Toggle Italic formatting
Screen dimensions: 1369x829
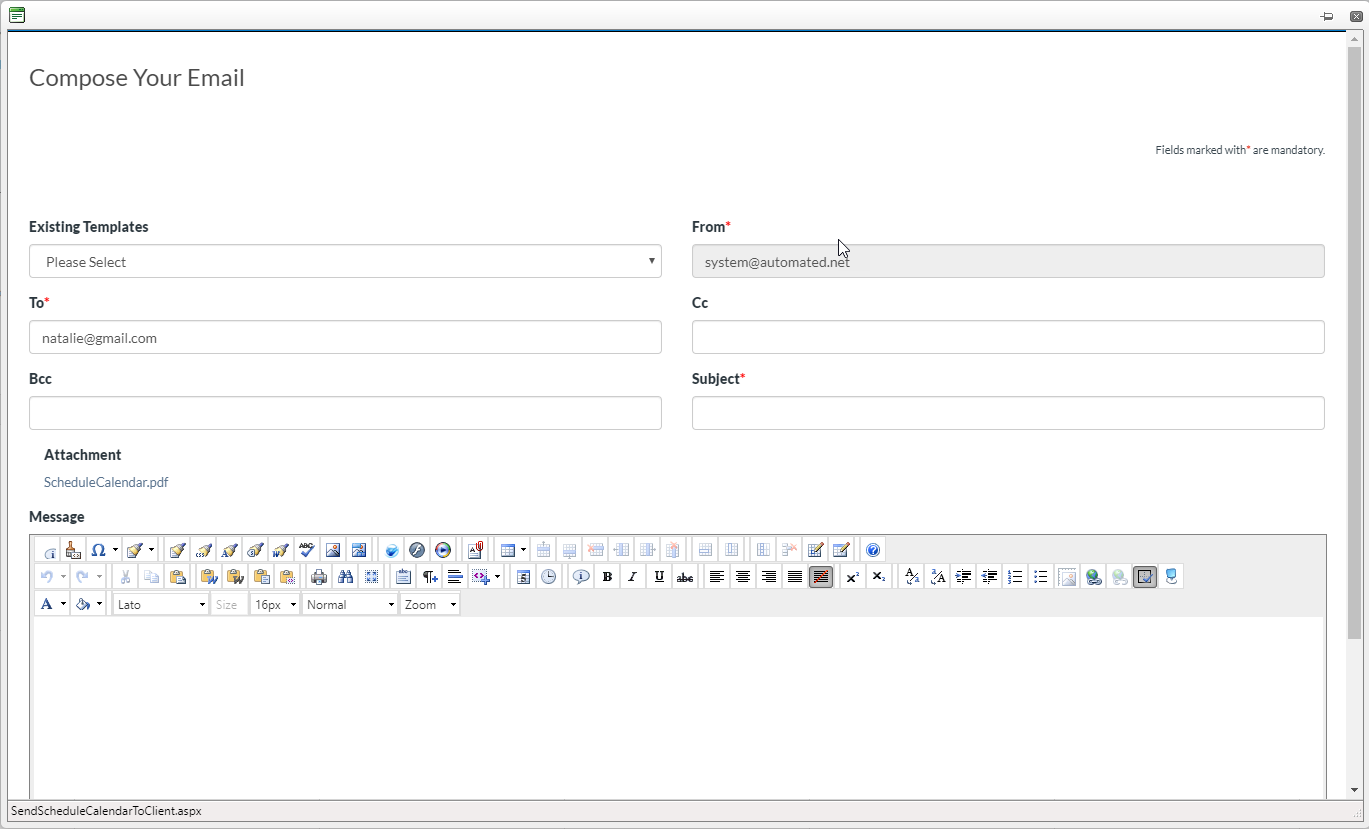(x=633, y=577)
